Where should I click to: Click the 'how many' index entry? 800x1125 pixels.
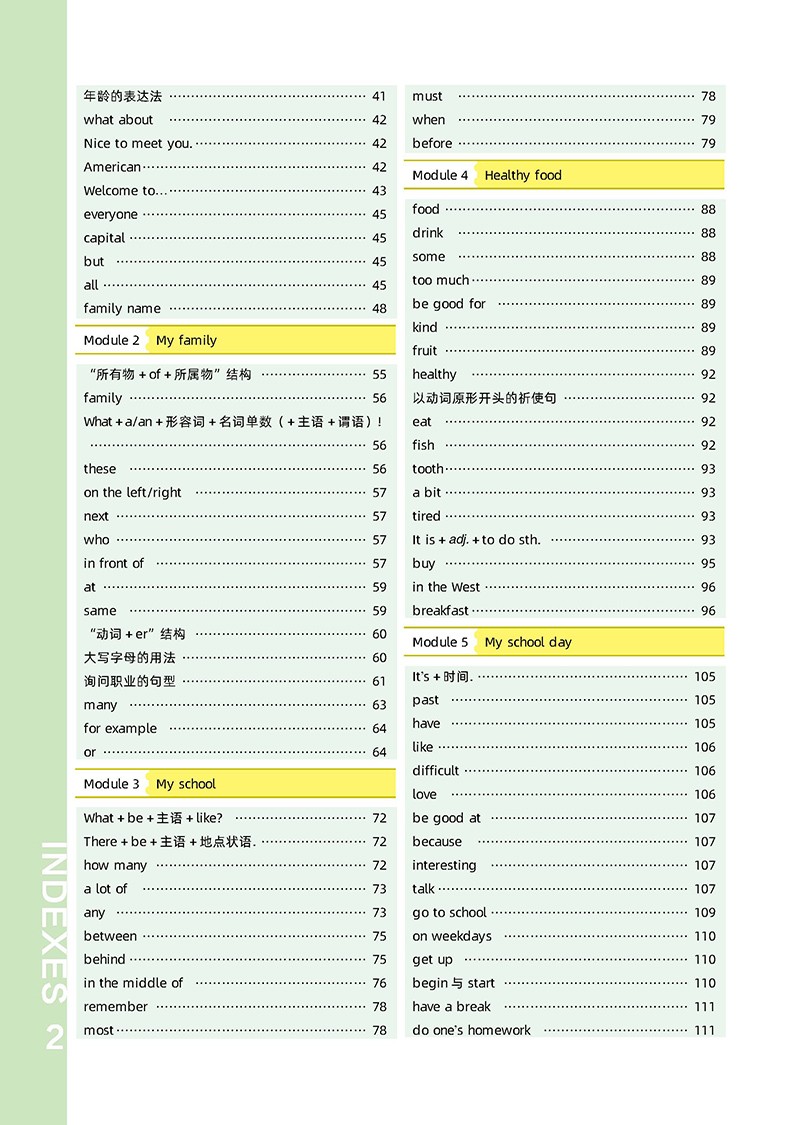(115, 865)
